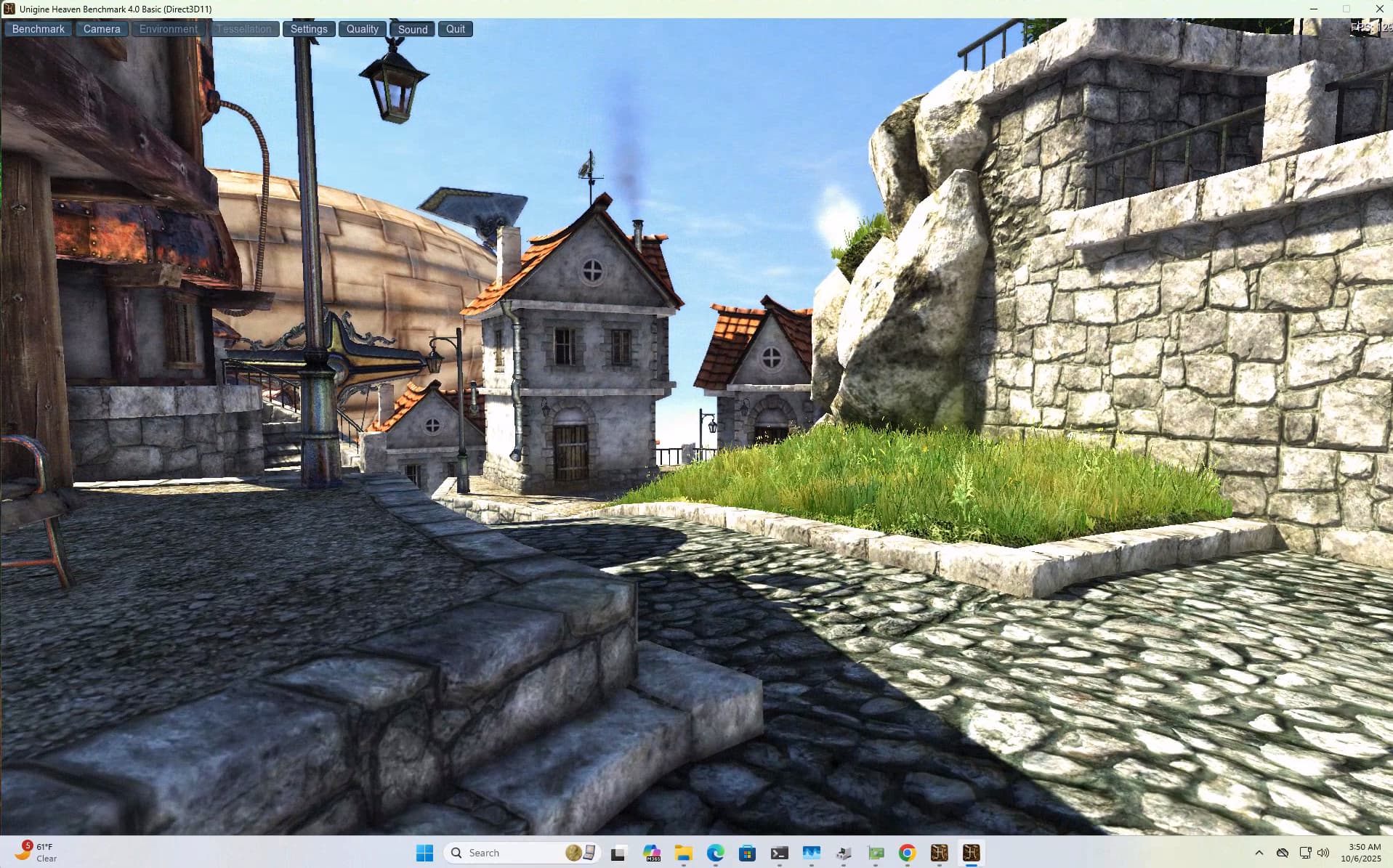1393x868 pixels.
Task: Open the Camera menu
Action: pyautogui.click(x=102, y=29)
